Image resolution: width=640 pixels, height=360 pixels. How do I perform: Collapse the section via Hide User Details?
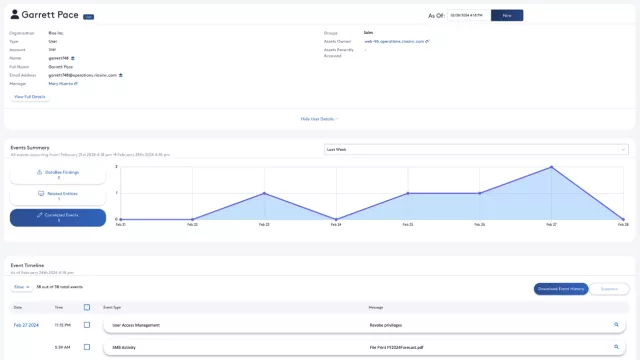(x=319, y=119)
